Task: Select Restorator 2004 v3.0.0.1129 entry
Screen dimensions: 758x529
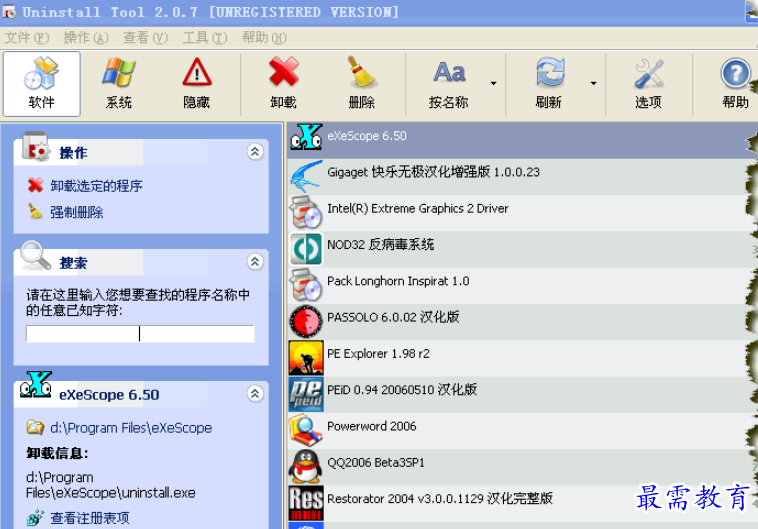Action: coord(522,503)
